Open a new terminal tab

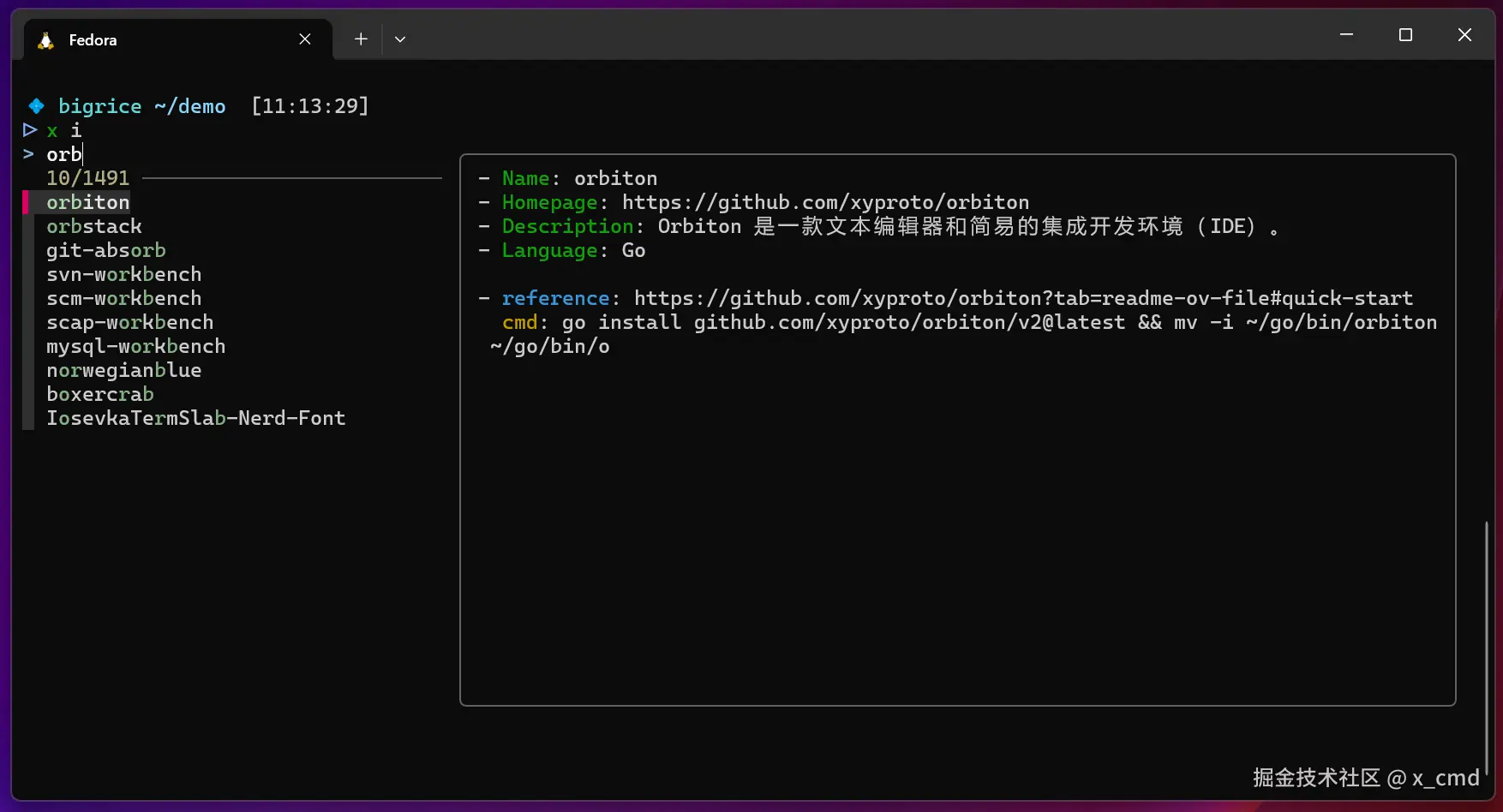click(361, 39)
